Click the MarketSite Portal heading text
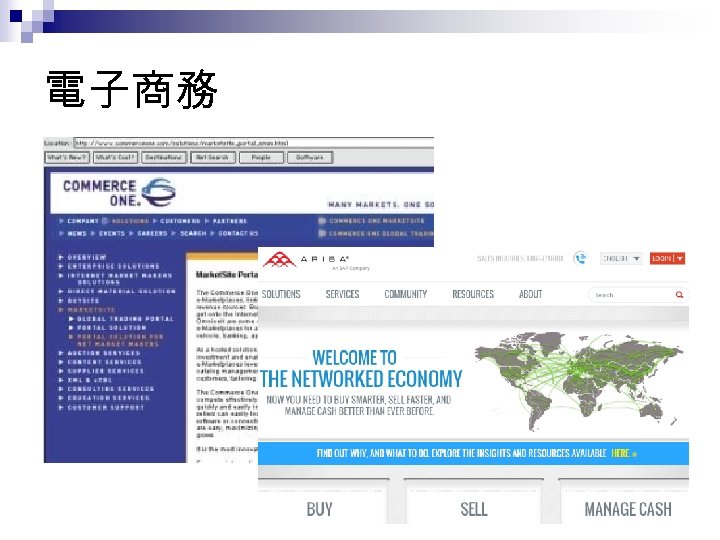This screenshot has height=540, width=720. (x=227, y=275)
